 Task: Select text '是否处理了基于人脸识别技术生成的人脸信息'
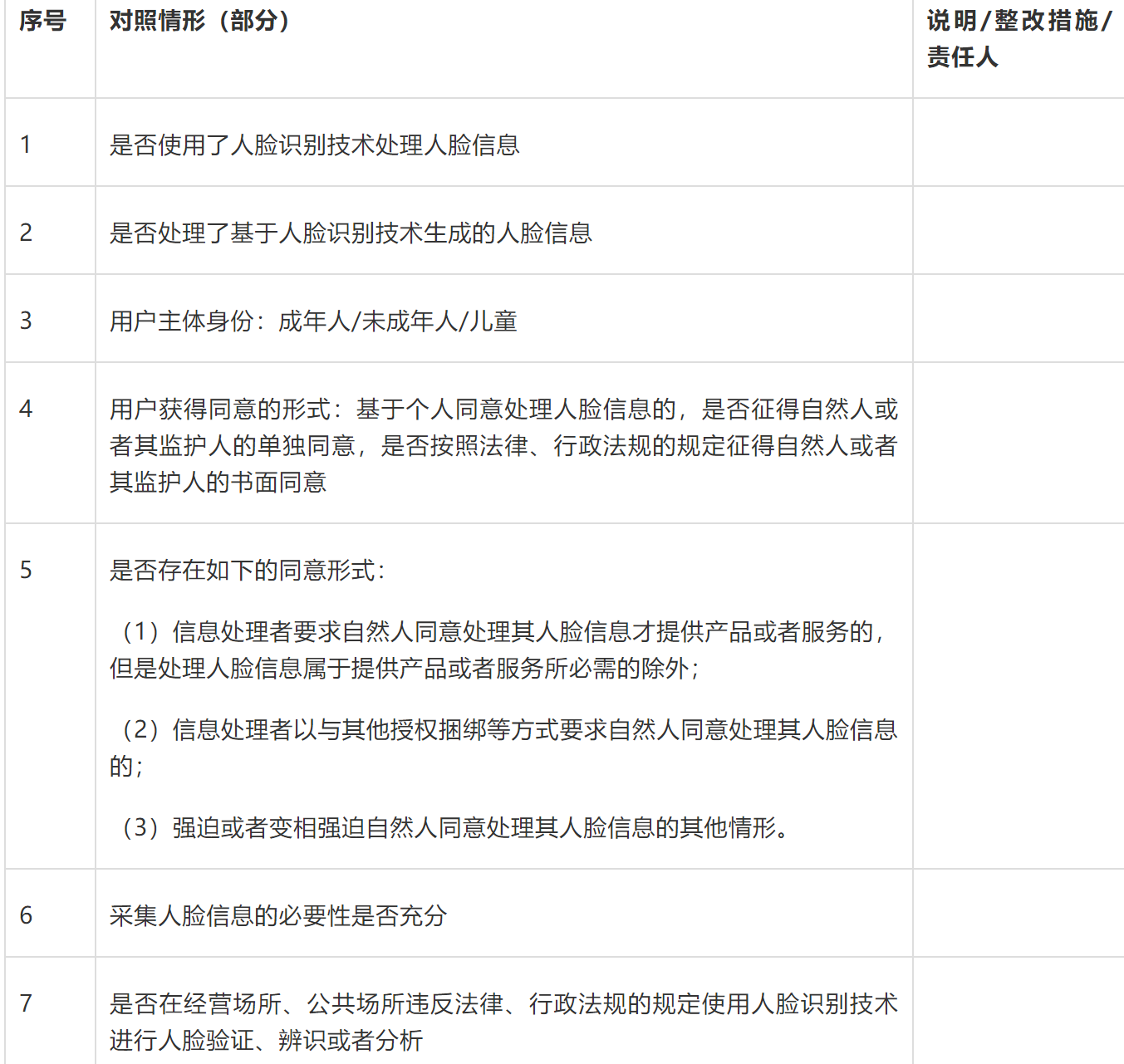[351, 233]
